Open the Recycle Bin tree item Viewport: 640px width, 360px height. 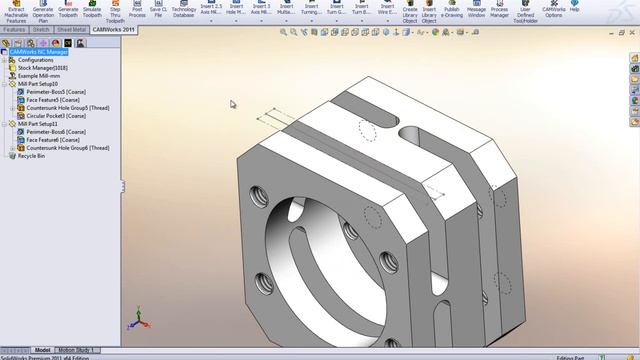click(x=31, y=156)
